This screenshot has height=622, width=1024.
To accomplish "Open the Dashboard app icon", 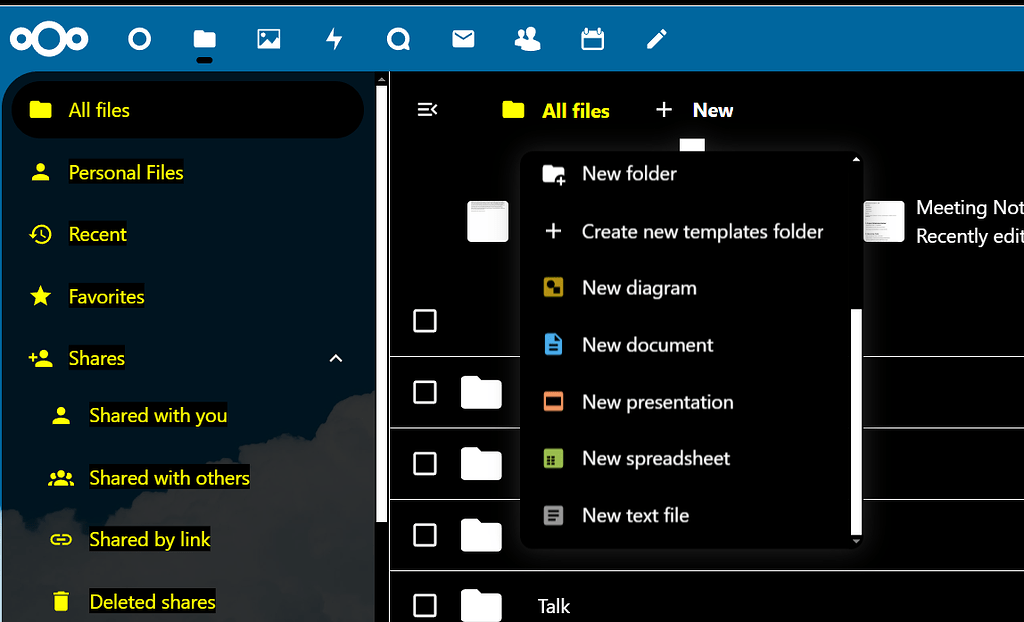I will click(140, 39).
